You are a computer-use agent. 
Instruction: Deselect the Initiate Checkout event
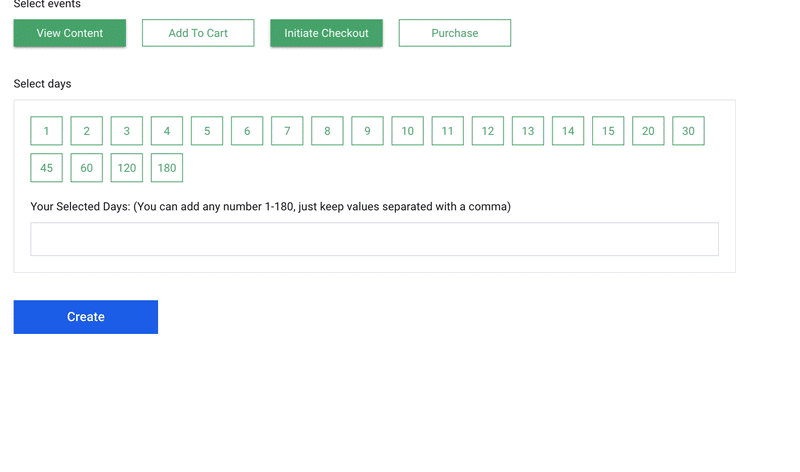pyautogui.click(x=326, y=33)
